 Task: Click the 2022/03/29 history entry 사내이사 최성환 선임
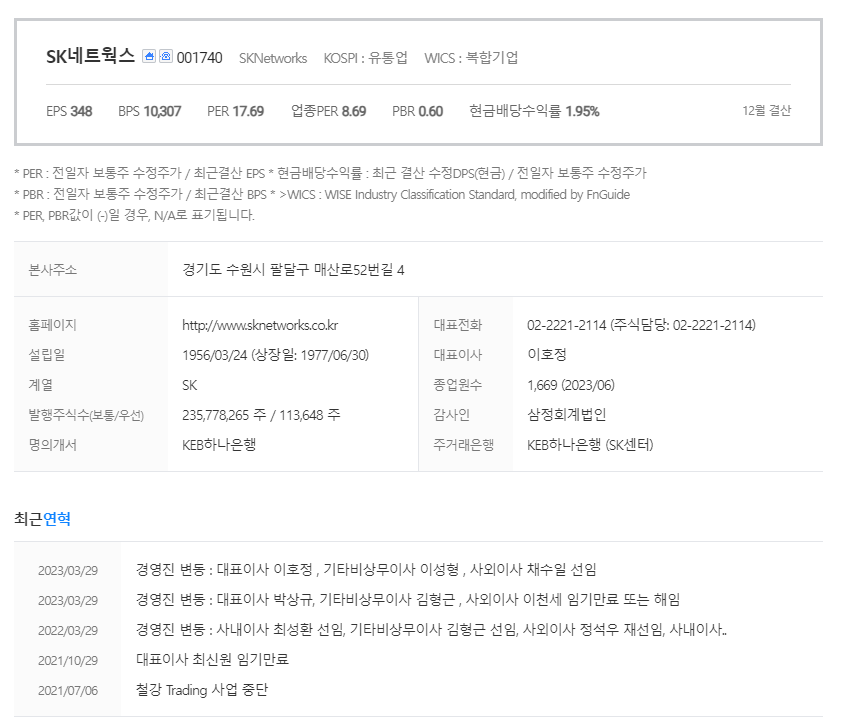coord(431,630)
